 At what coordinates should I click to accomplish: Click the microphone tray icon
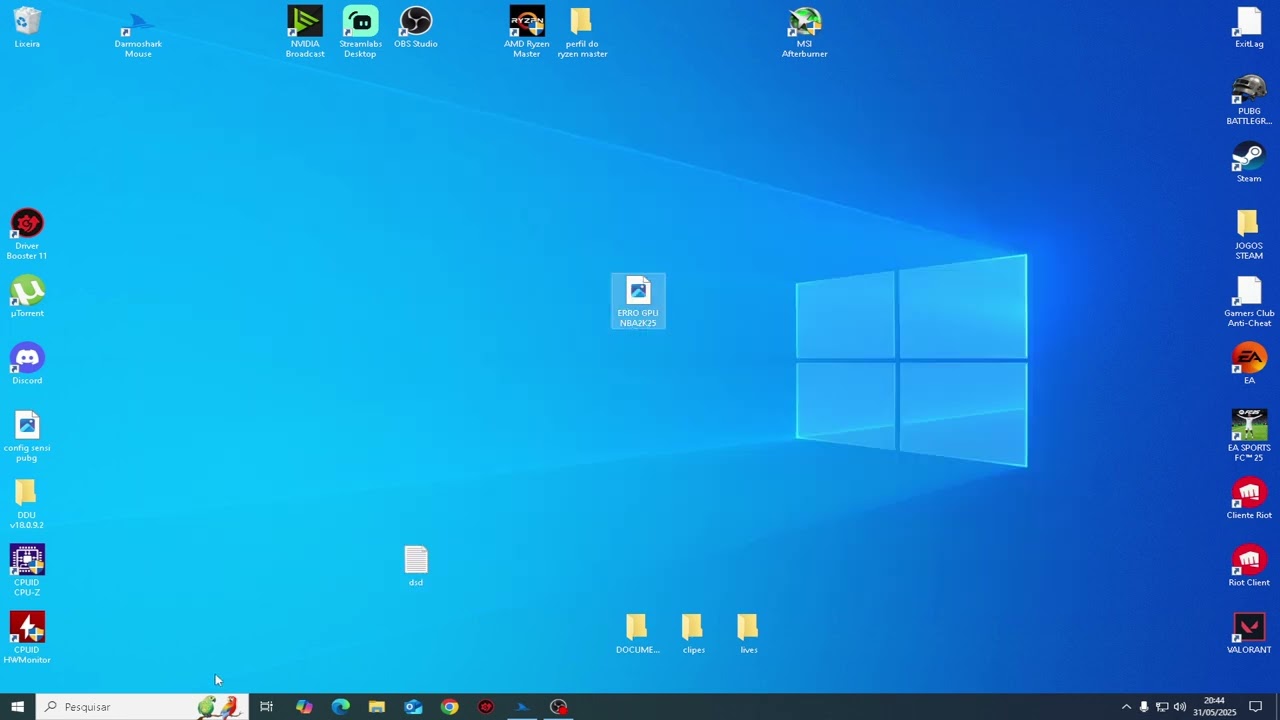tap(1144, 706)
